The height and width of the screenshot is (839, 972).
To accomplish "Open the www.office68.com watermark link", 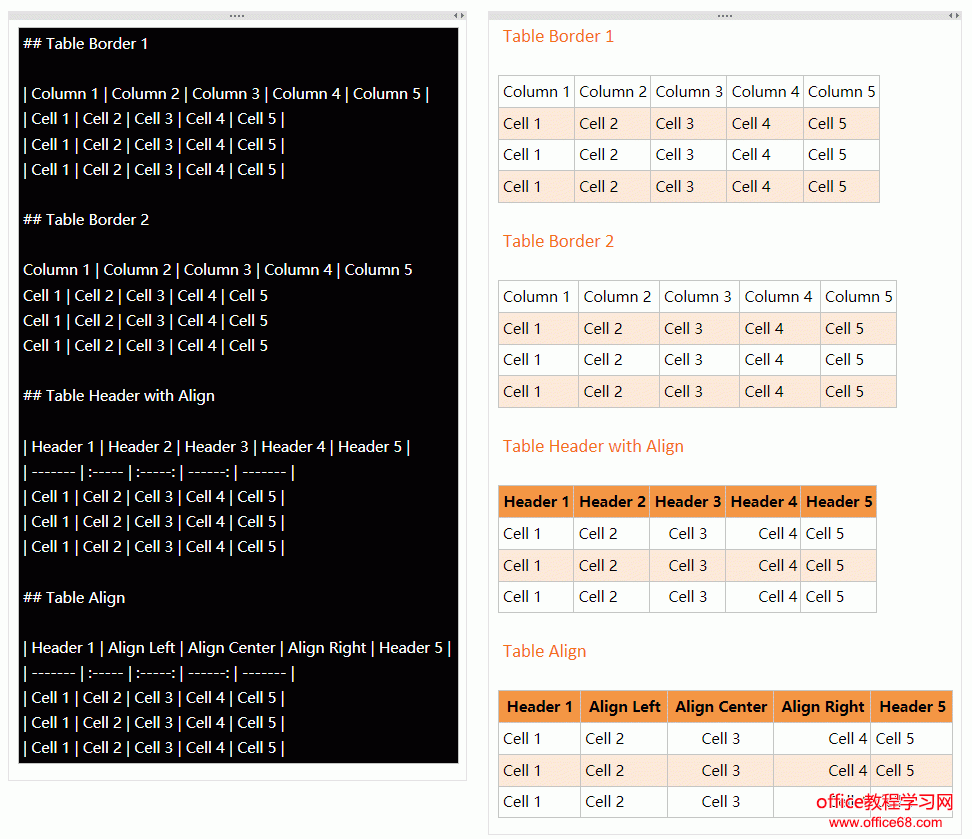I will [x=885, y=823].
